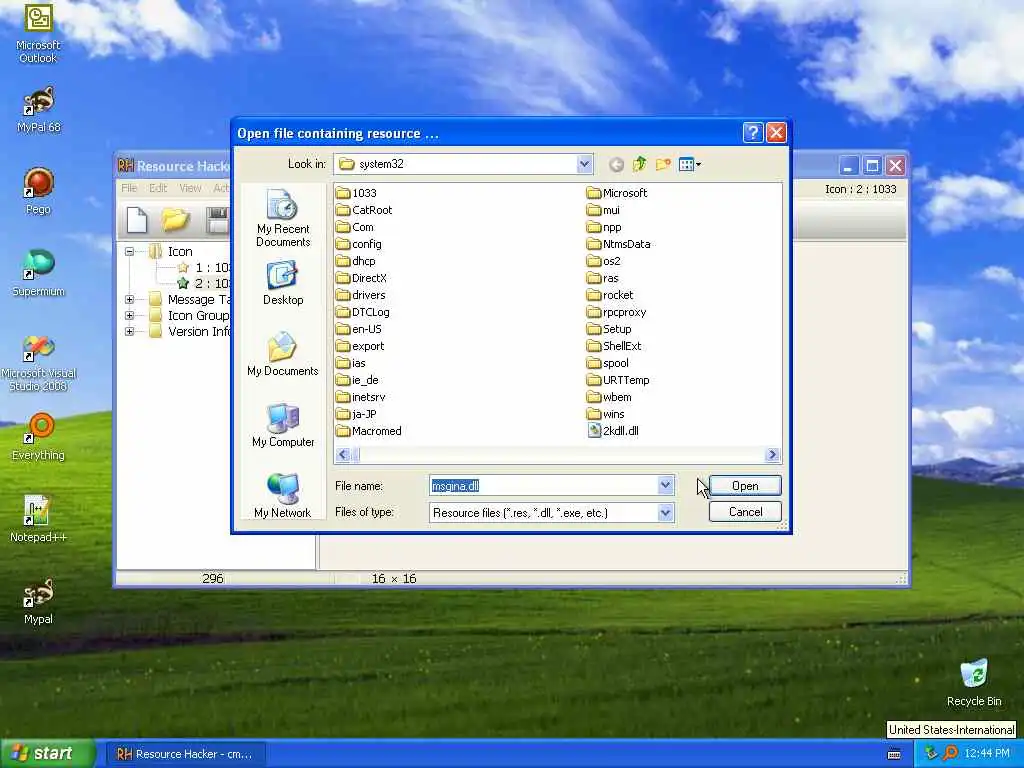Select the Microsoft folder
This screenshot has width=1024, height=768.
tap(617, 193)
